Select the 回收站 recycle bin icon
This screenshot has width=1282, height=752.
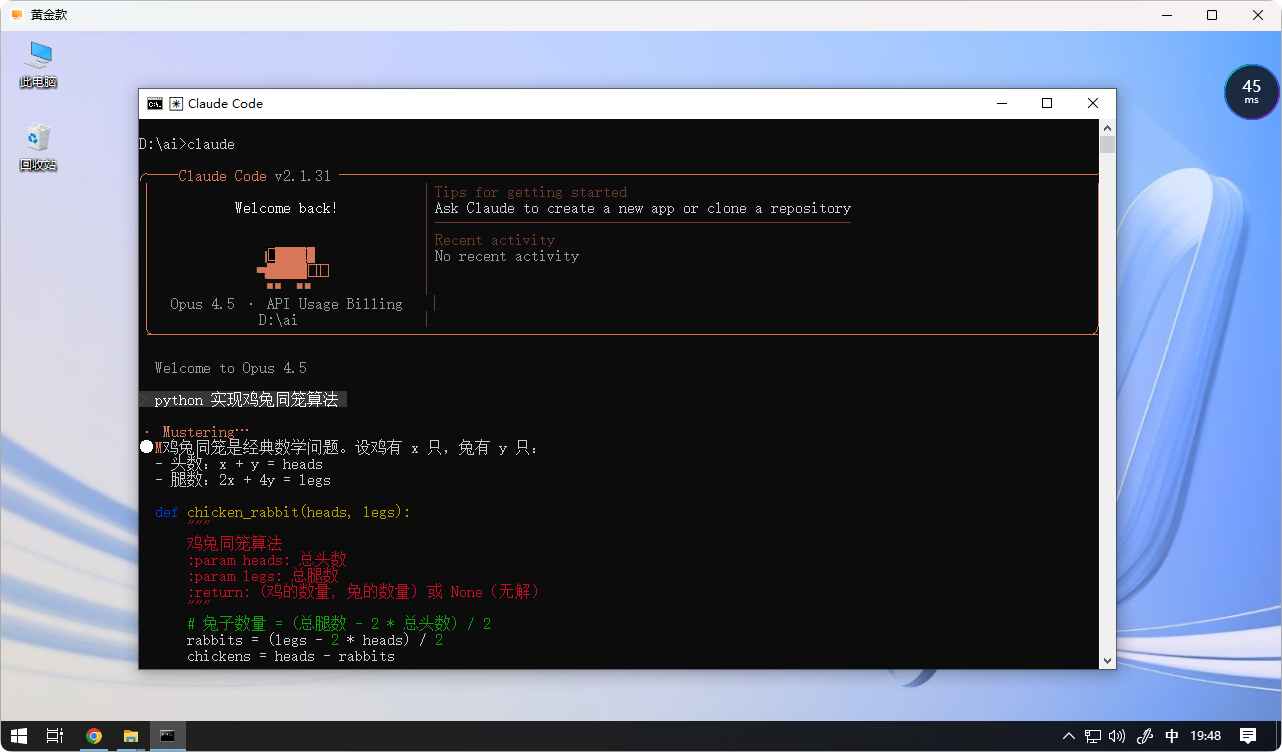point(38,147)
